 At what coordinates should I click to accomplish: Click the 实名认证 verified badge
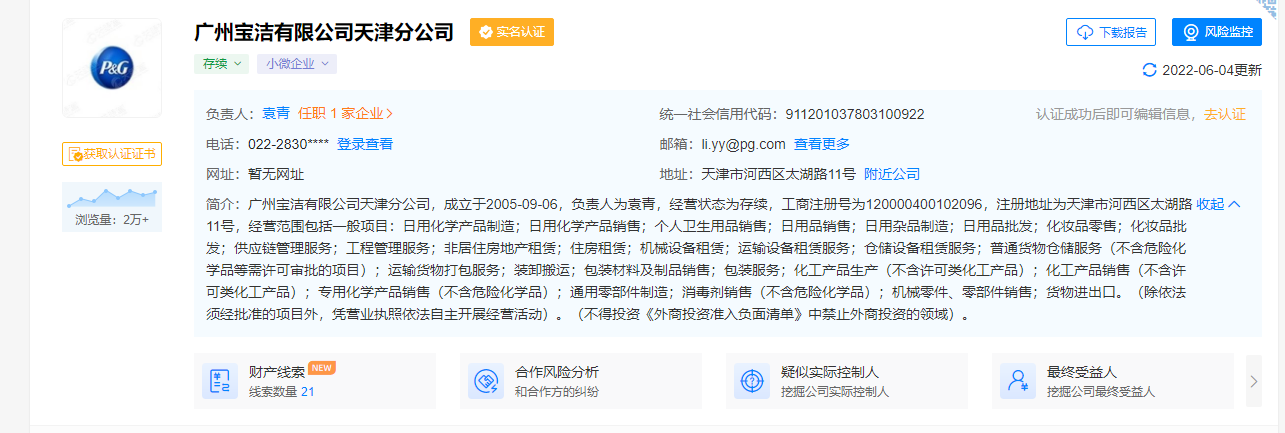[x=512, y=32]
